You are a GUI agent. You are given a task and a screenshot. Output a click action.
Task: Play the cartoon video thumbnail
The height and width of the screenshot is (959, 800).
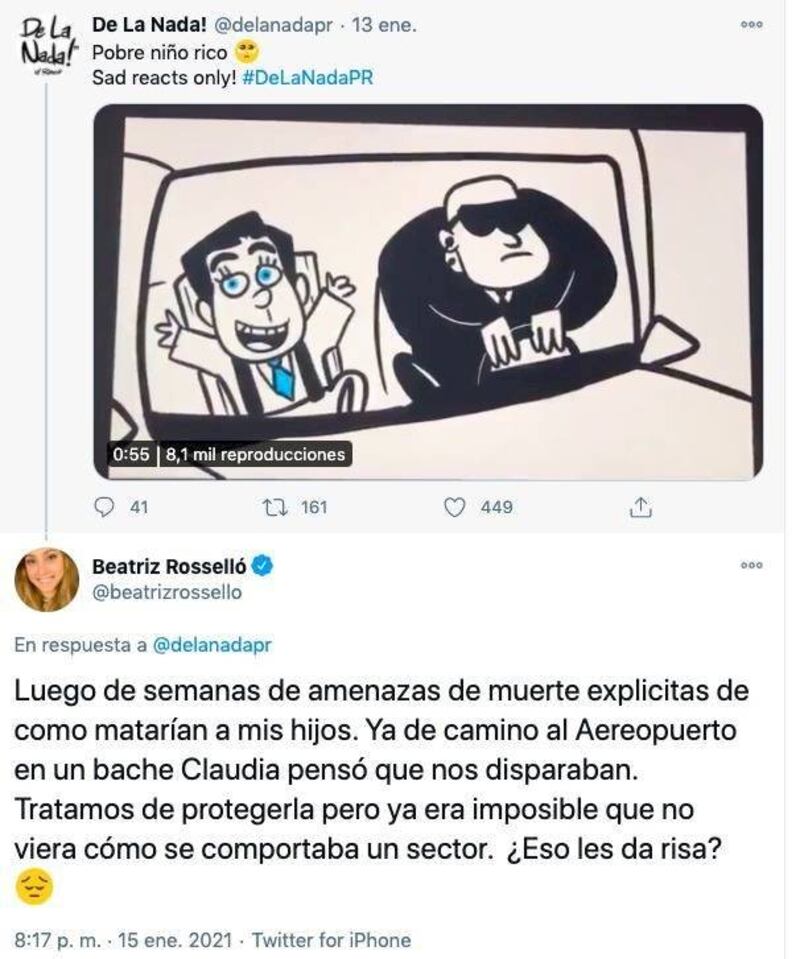(x=428, y=291)
